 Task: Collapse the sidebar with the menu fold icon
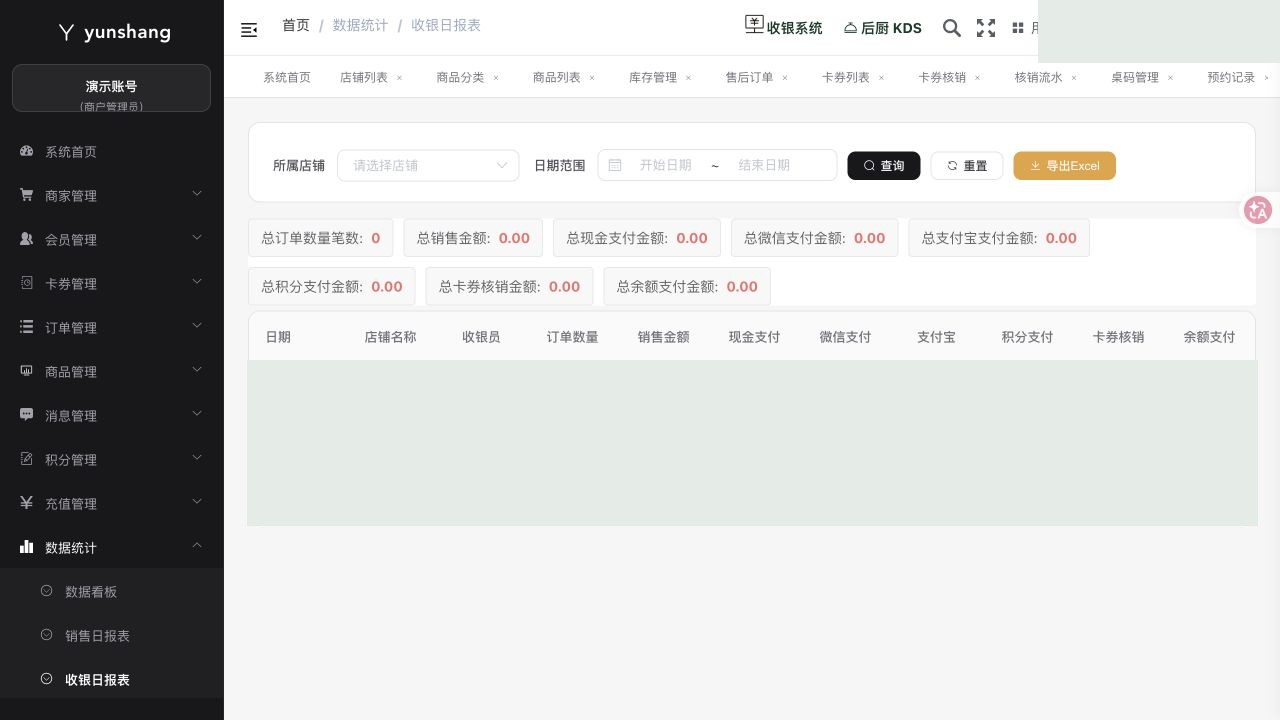249,30
